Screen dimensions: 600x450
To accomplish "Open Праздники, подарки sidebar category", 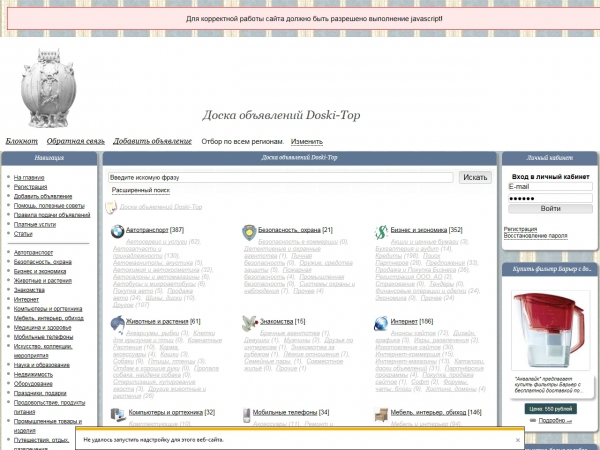I will click(x=40, y=393).
